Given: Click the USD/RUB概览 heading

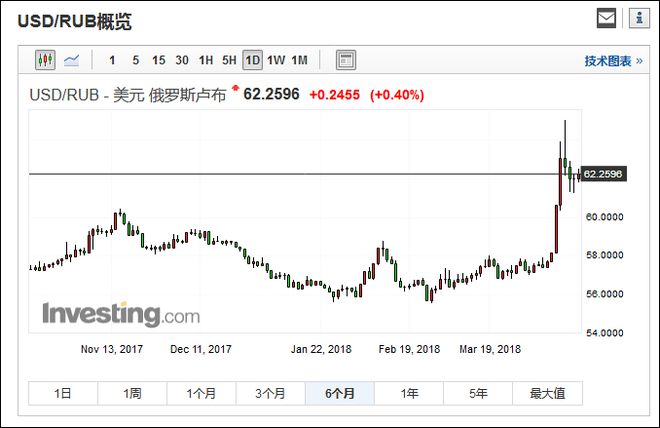Looking at the screenshot, I should 75,21.
